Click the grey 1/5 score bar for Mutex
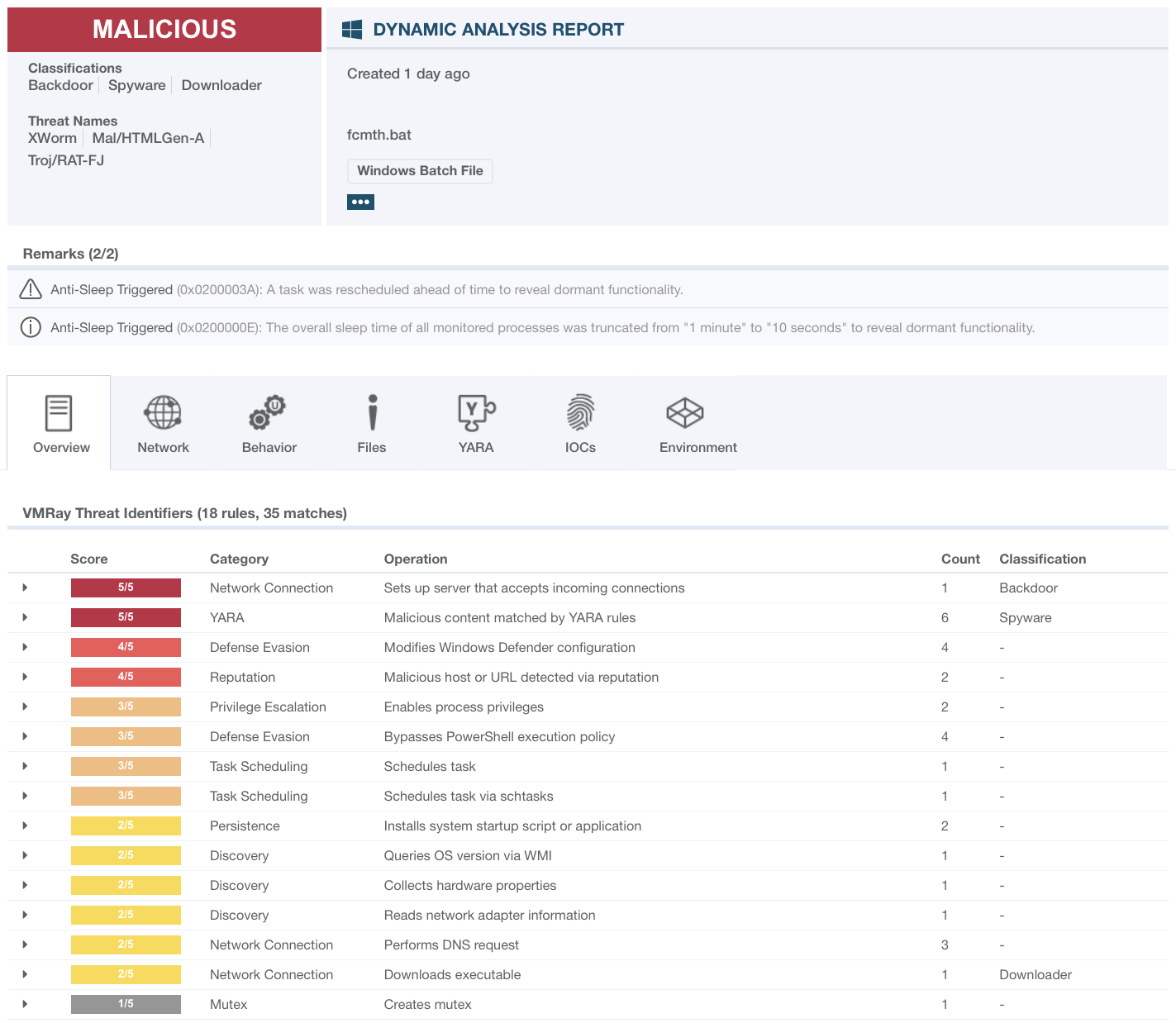Image resolution: width=1176 pixels, height=1023 pixels. pyautogui.click(x=126, y=1004)
